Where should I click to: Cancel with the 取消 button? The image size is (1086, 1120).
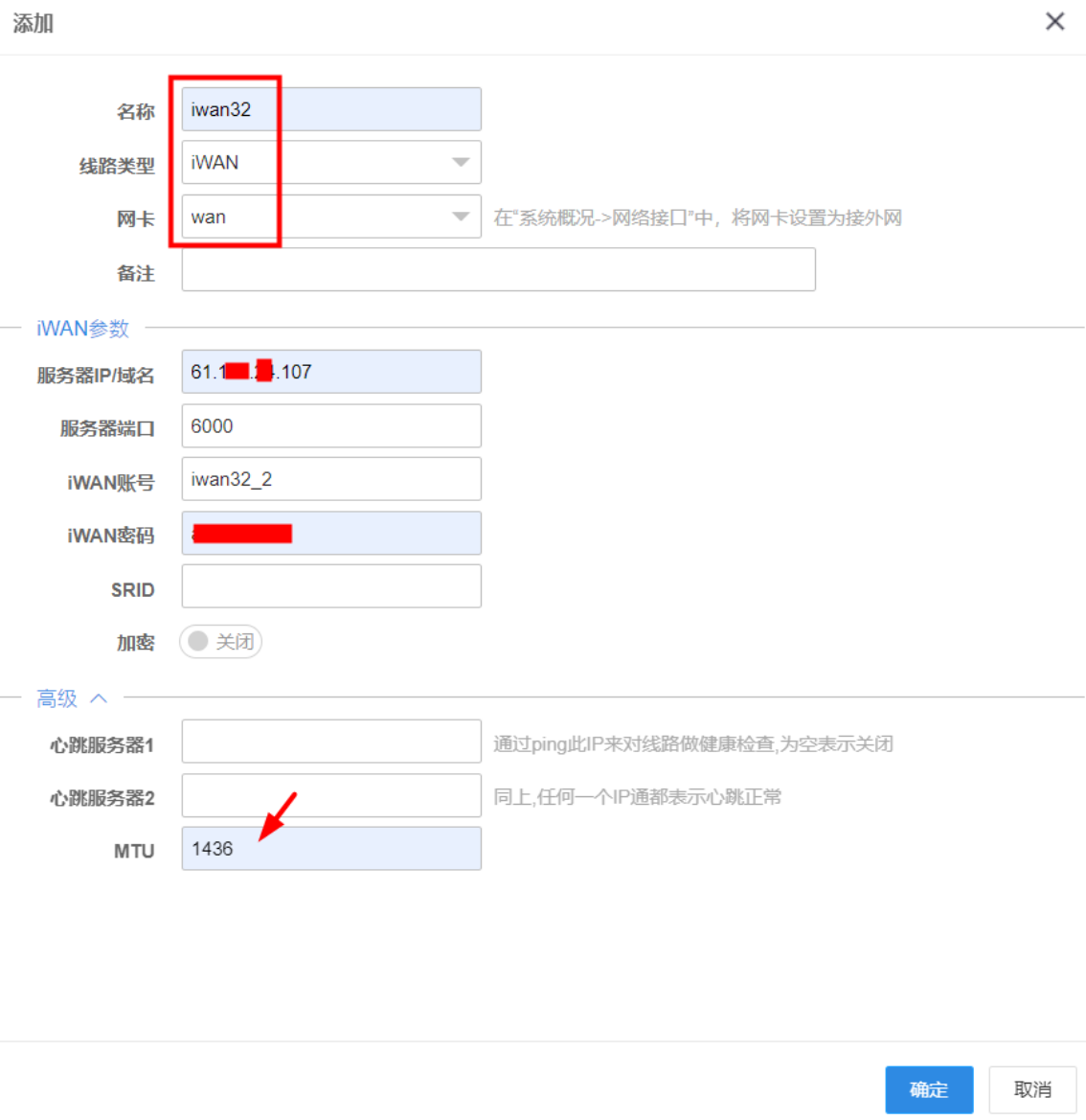pos(1032,1089)
